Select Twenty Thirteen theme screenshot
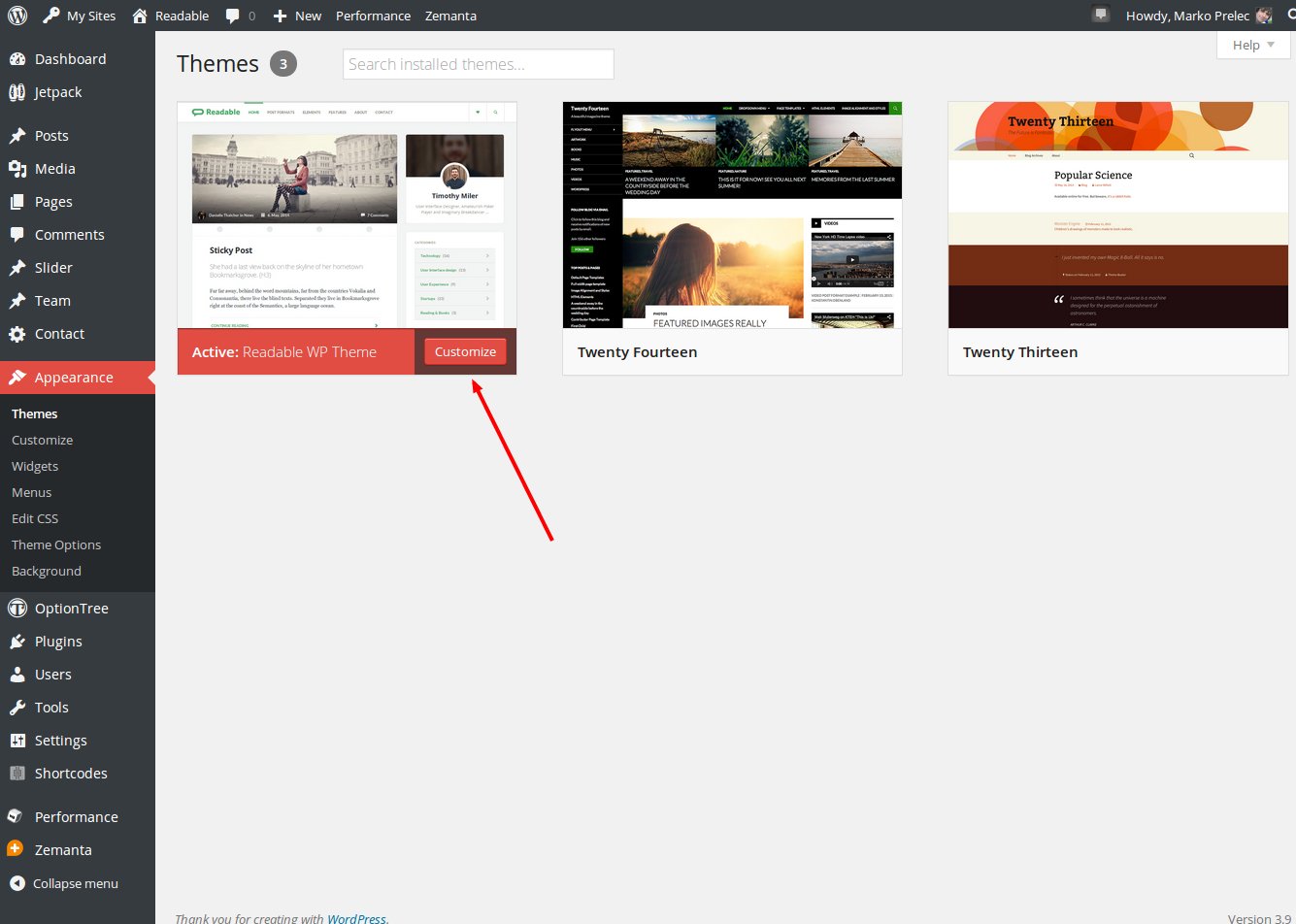This screenshot has height=924, width=1296. pos(1117,215)
